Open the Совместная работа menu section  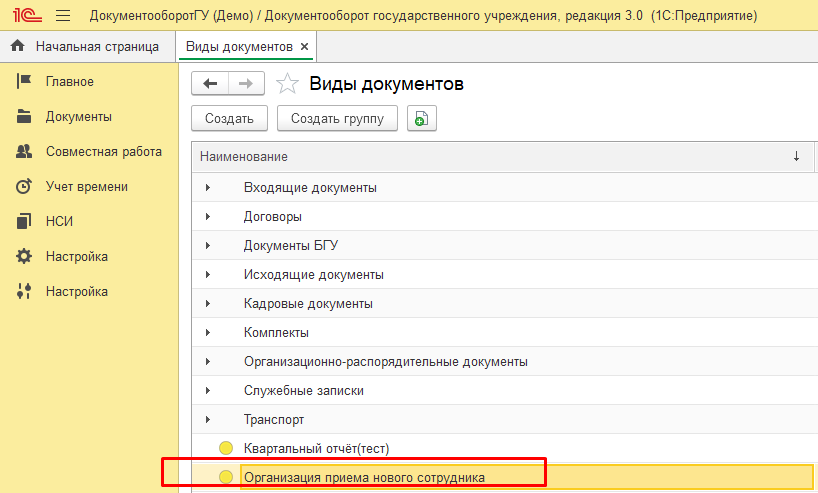[x=104, y=151]
